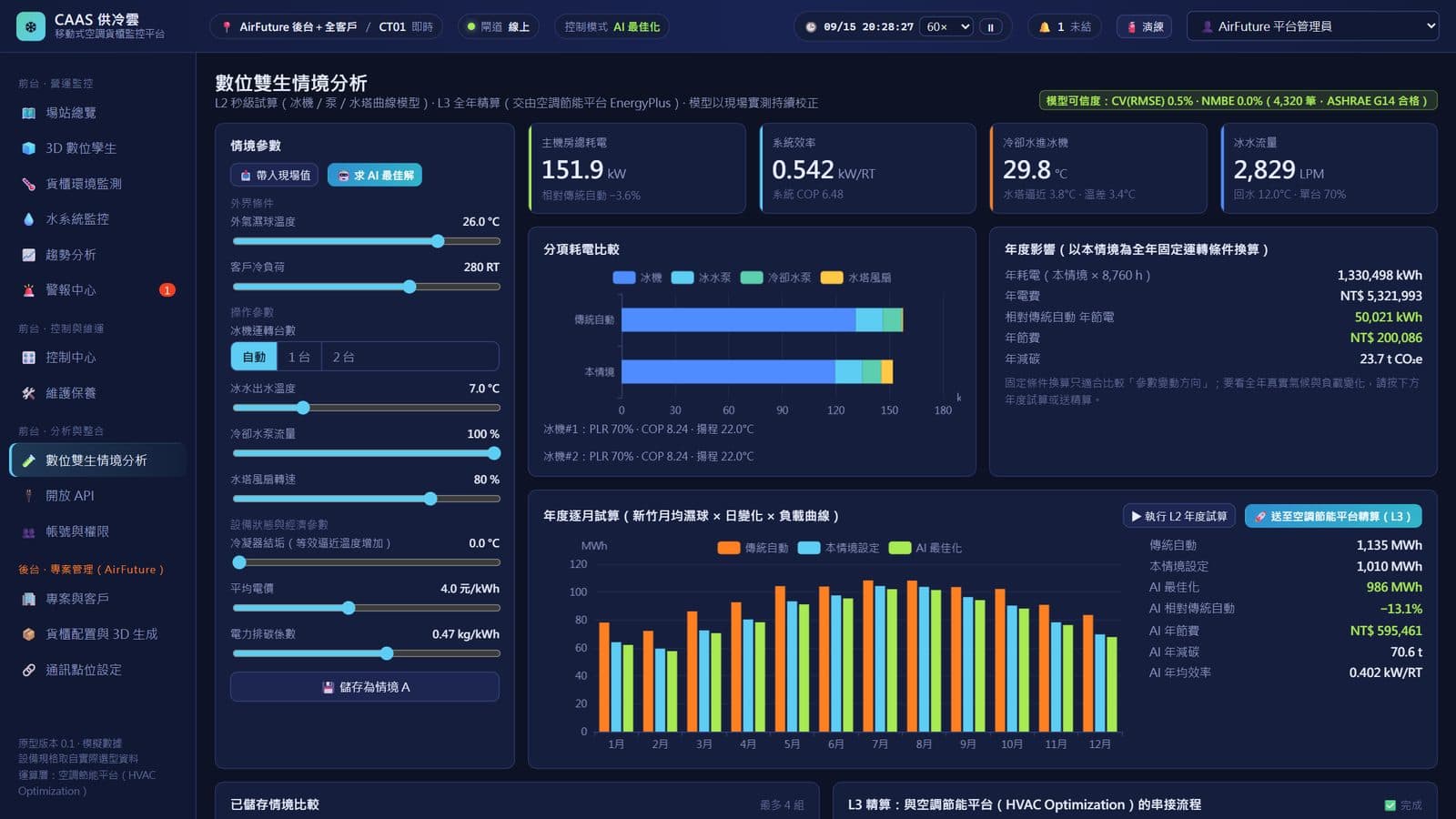Click 水系統監控 water drop icon
Image resolution: width=1456 pixels, height=819 pixels.
[28, 219]
